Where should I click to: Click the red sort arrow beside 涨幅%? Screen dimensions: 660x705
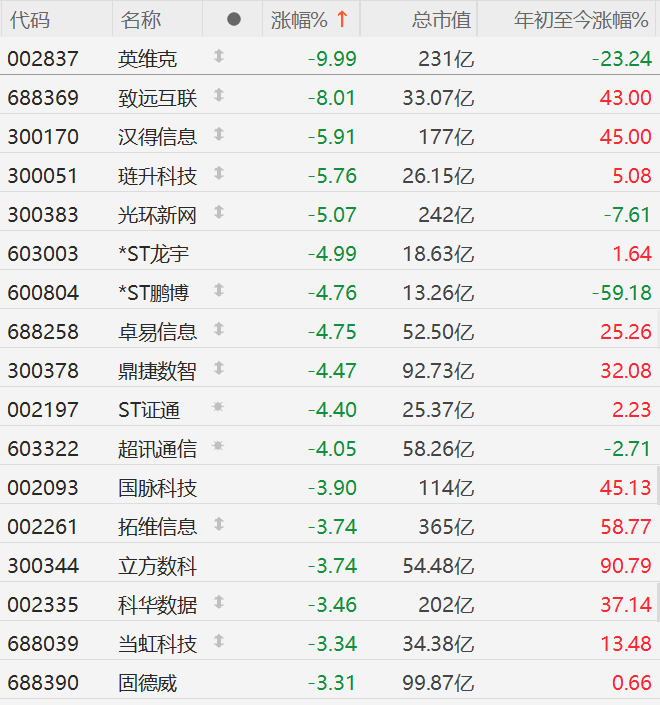342,19
